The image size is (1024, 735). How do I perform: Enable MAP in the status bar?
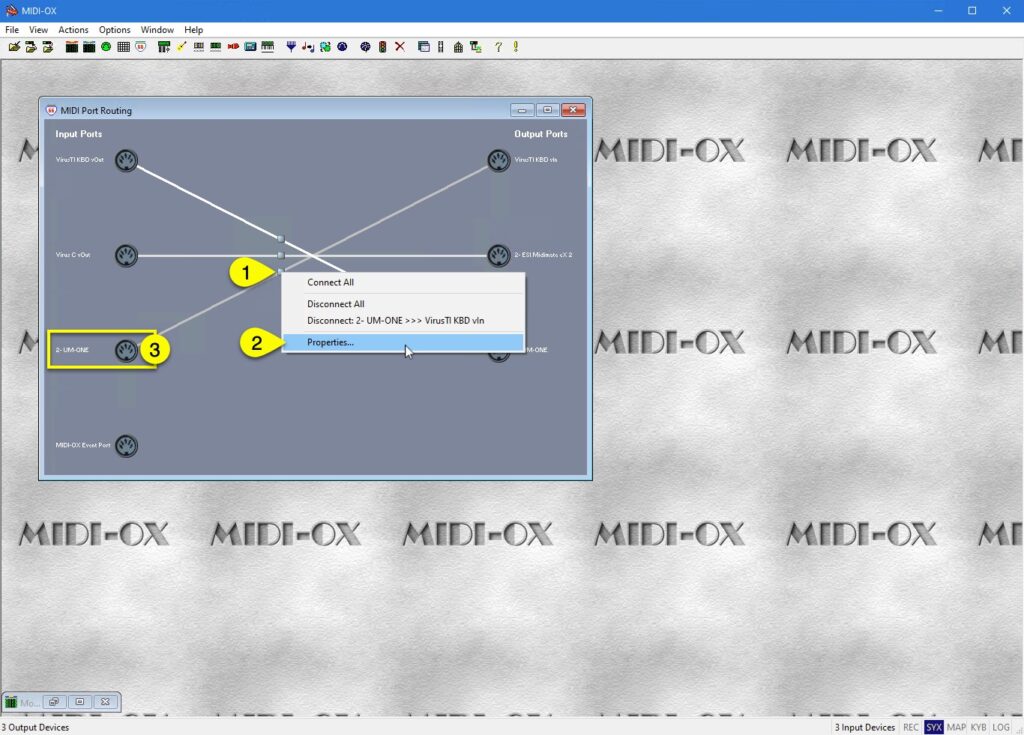click(957, 727)
